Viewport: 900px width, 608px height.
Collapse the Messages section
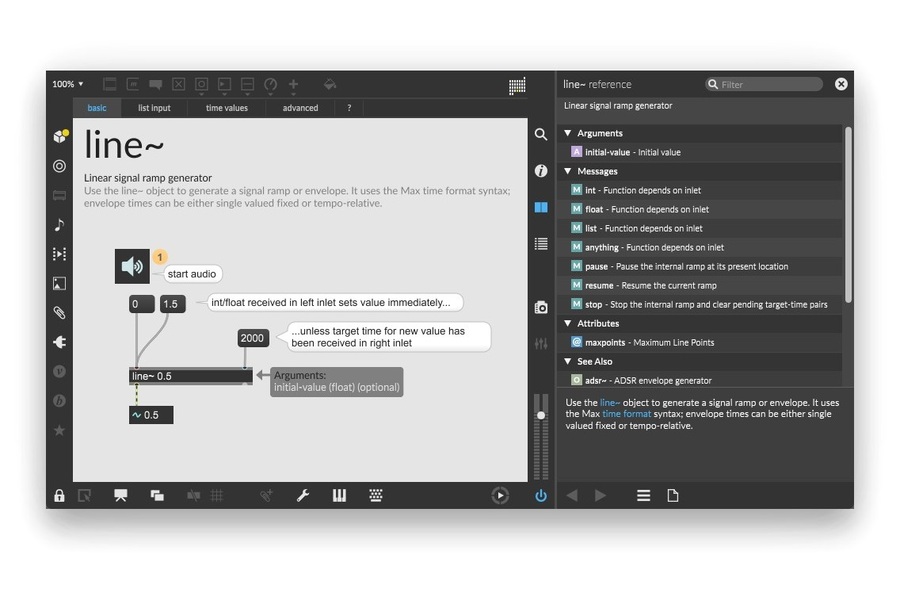coord(568,171)
